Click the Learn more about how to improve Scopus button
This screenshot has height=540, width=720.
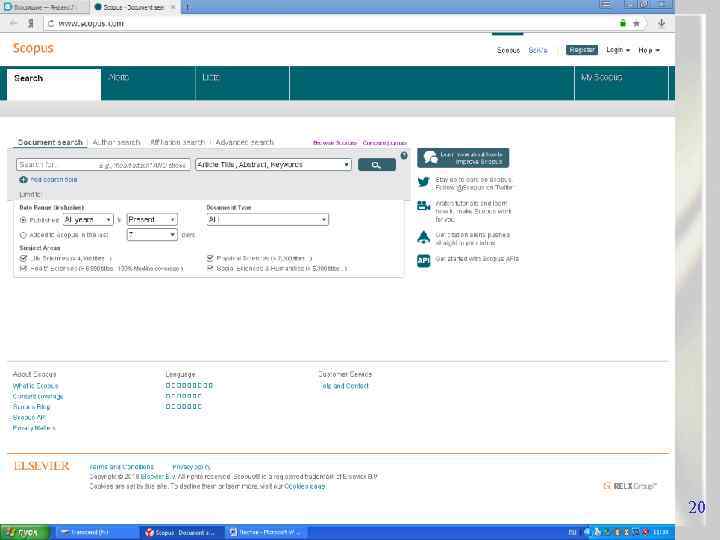[x=463, y=158]
